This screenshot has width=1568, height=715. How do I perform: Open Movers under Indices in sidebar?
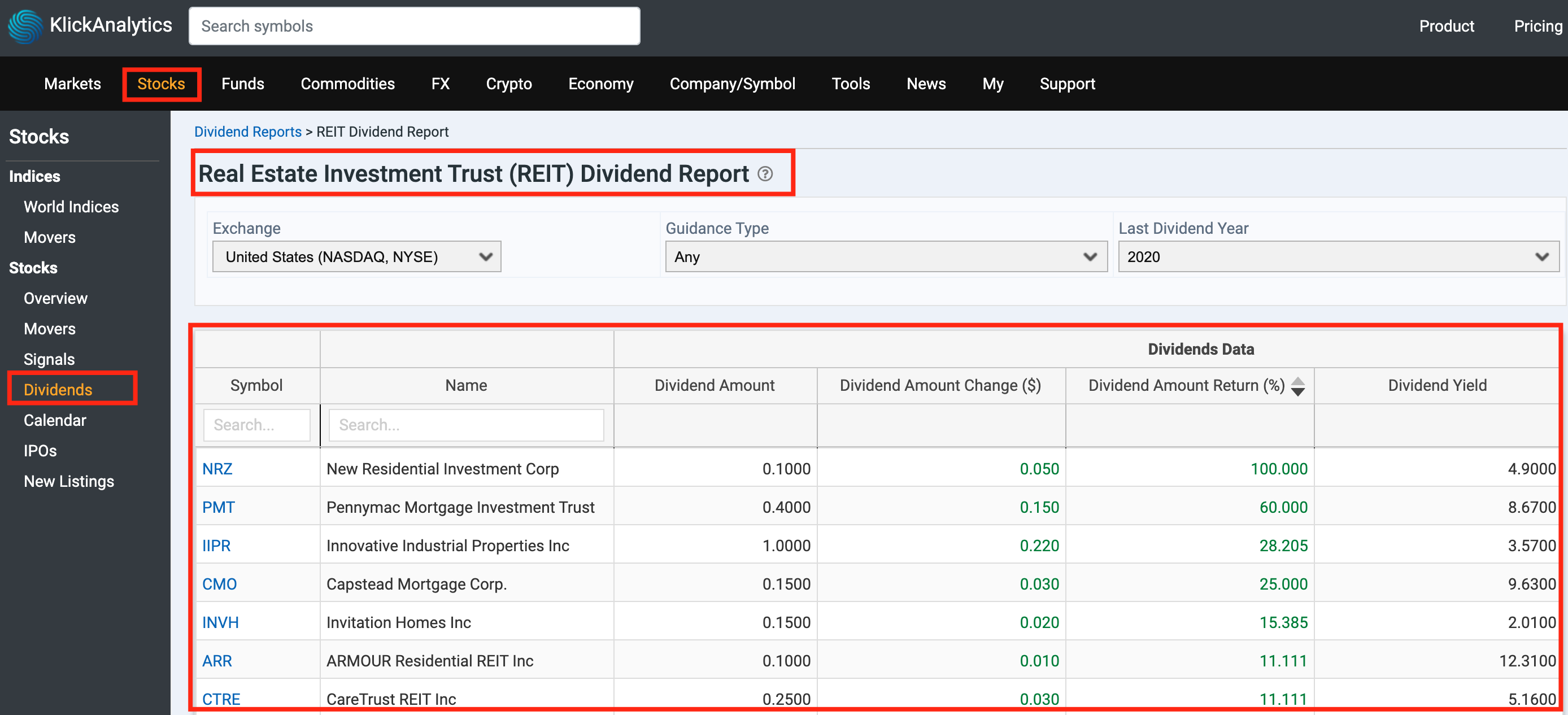tap(49, 237)
